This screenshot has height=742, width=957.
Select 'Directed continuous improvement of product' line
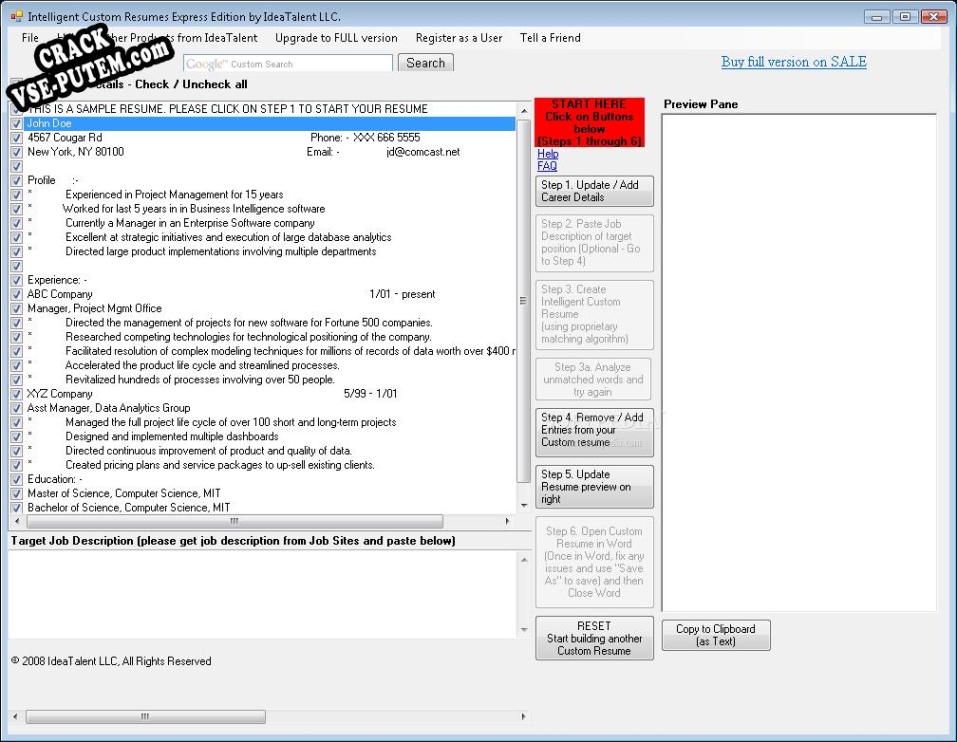(x=208, y=451)
